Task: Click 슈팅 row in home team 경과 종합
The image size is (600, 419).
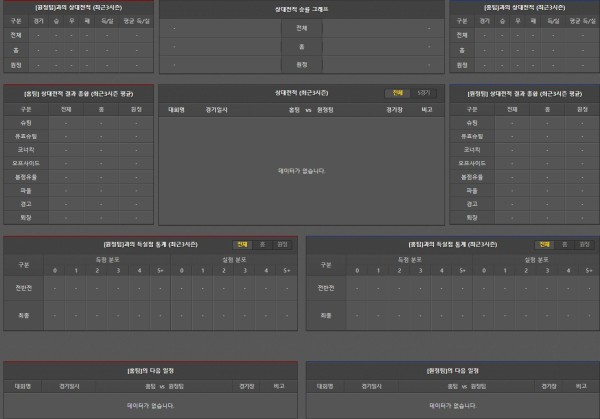Action: tap(24, 122)
